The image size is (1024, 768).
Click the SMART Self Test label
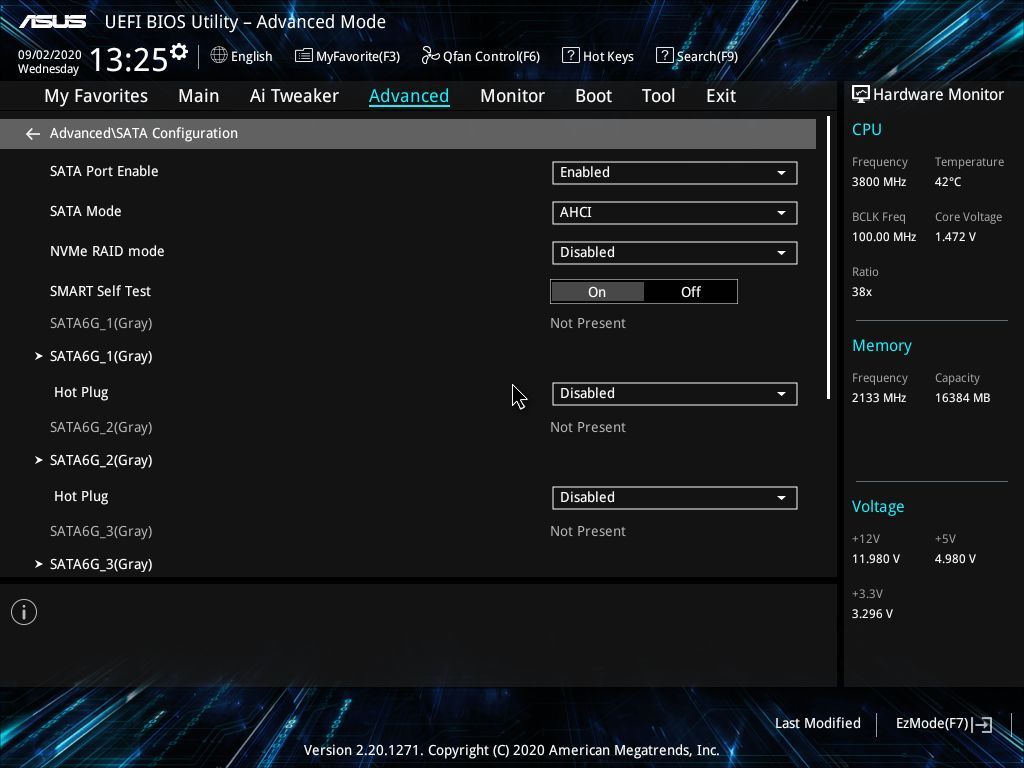coord(100,291)
